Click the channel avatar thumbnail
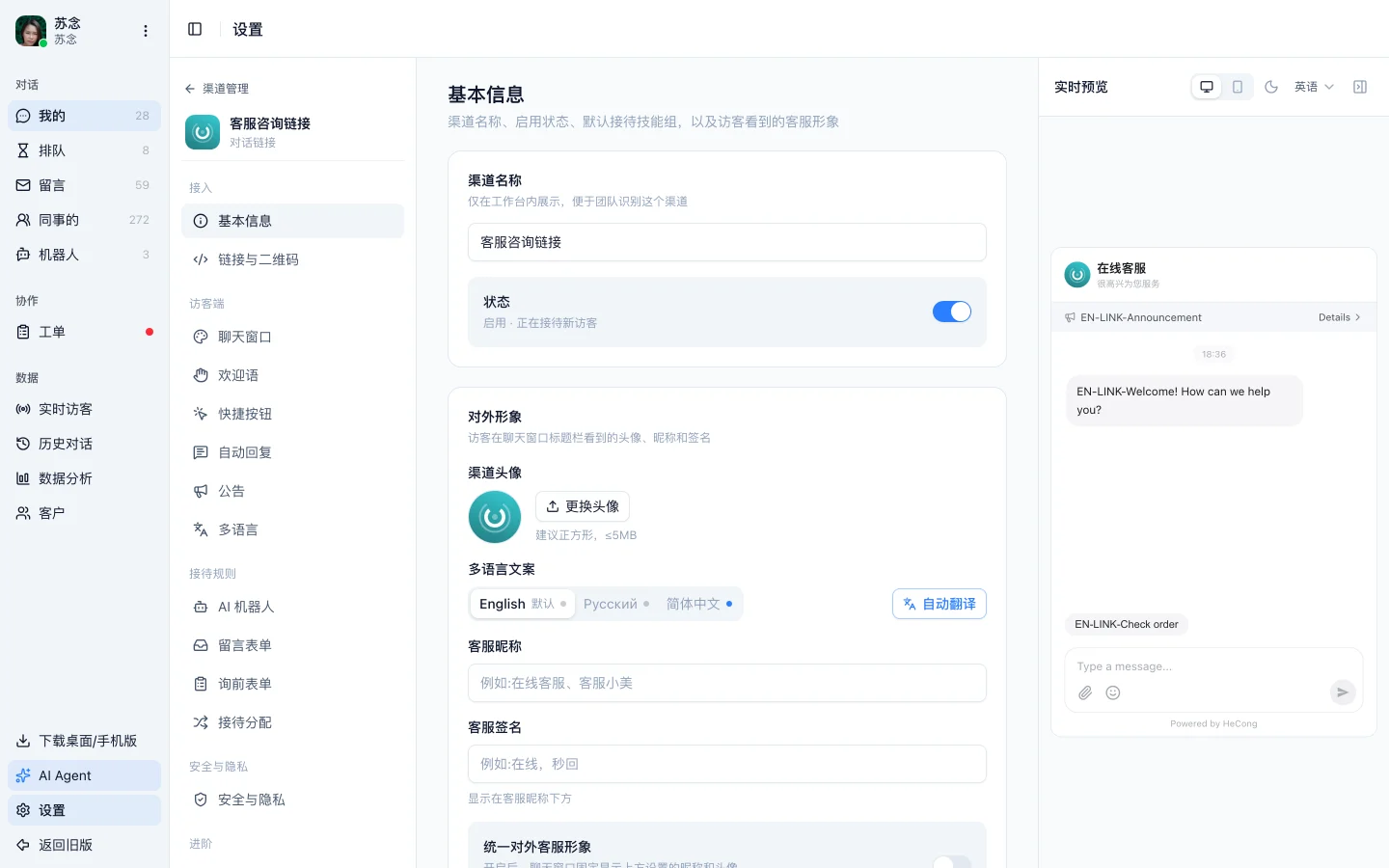This screenshot has height=868, width=1389. [495, 517]
